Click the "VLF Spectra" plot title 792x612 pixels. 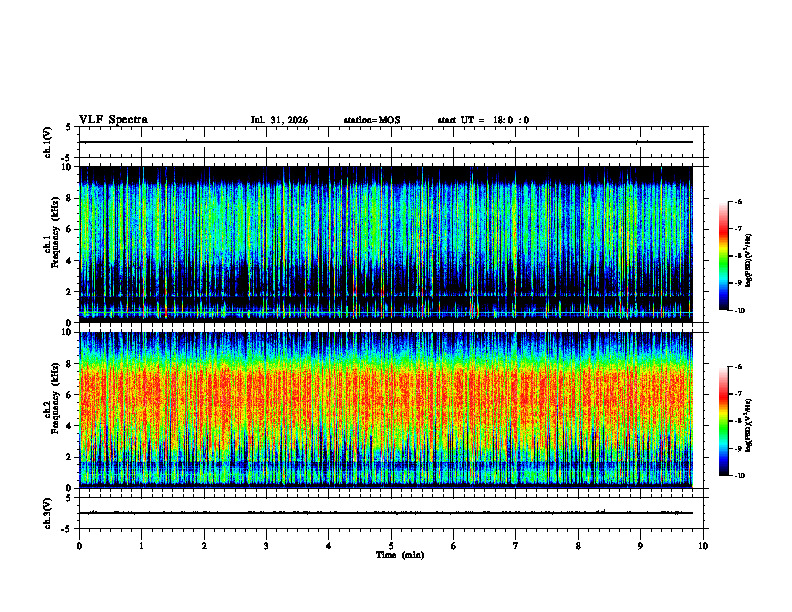[113, 120]
